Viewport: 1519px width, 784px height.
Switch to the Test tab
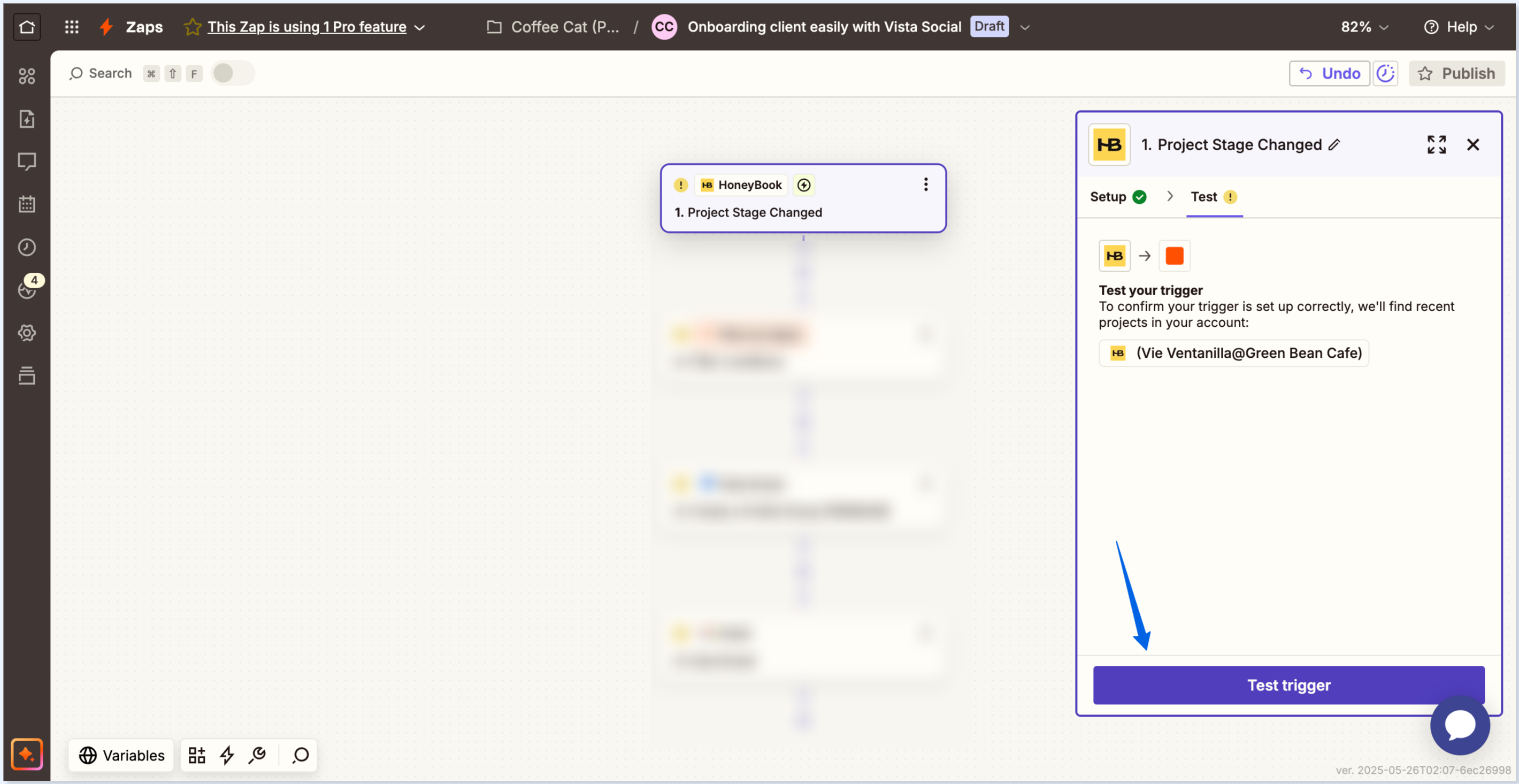[x=1214, y=197]
